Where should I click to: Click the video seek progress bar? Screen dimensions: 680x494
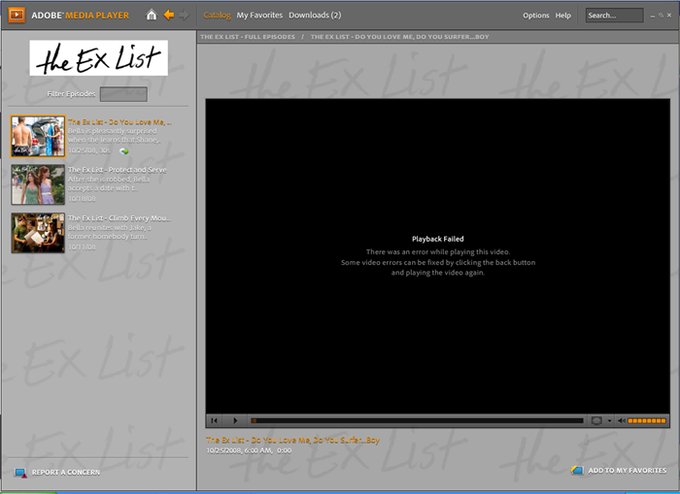coord(417,420)
